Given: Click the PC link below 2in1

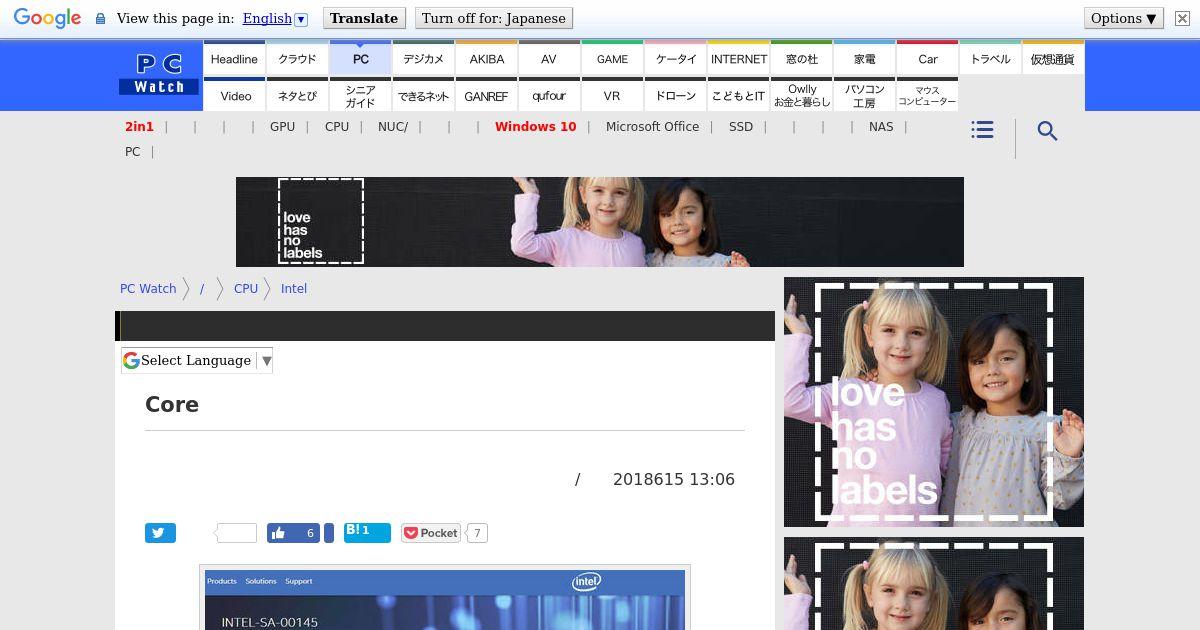Looking at the screenshot, I should click(x=133, y=151).
